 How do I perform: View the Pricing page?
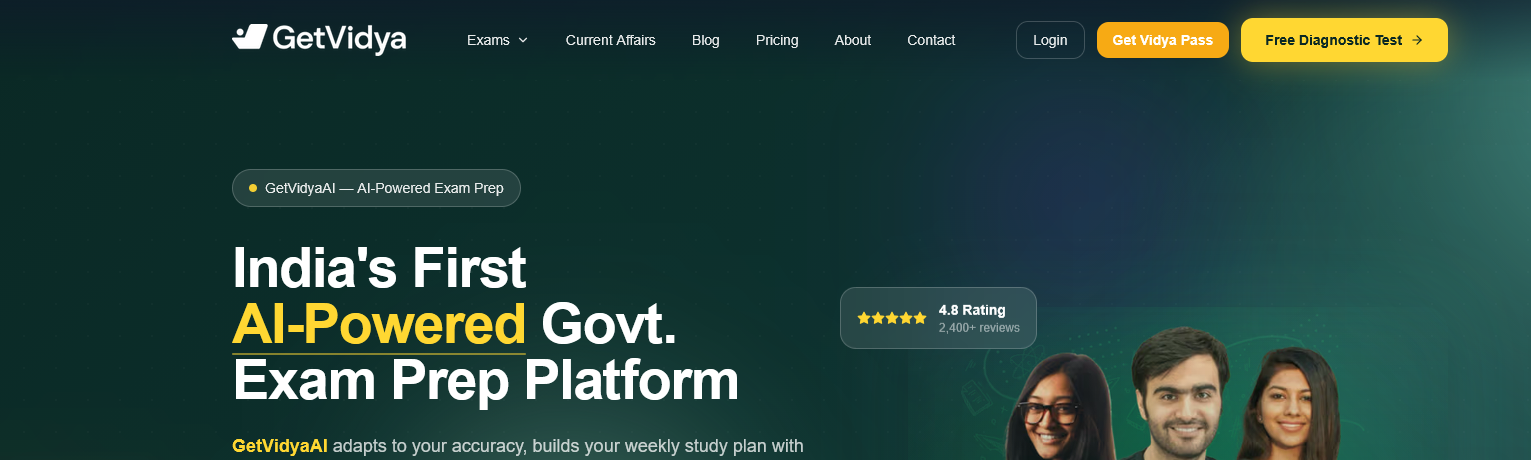(x=777, y=40)
